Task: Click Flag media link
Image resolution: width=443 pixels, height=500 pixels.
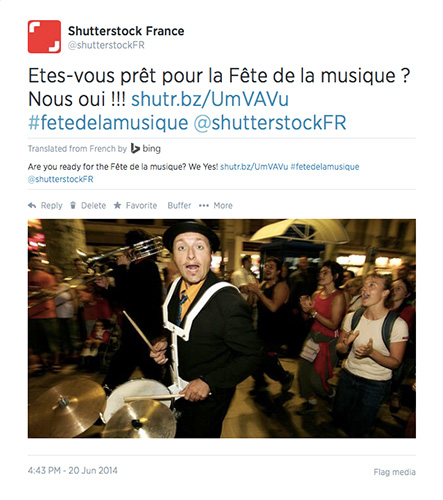Action: [395, 472]
